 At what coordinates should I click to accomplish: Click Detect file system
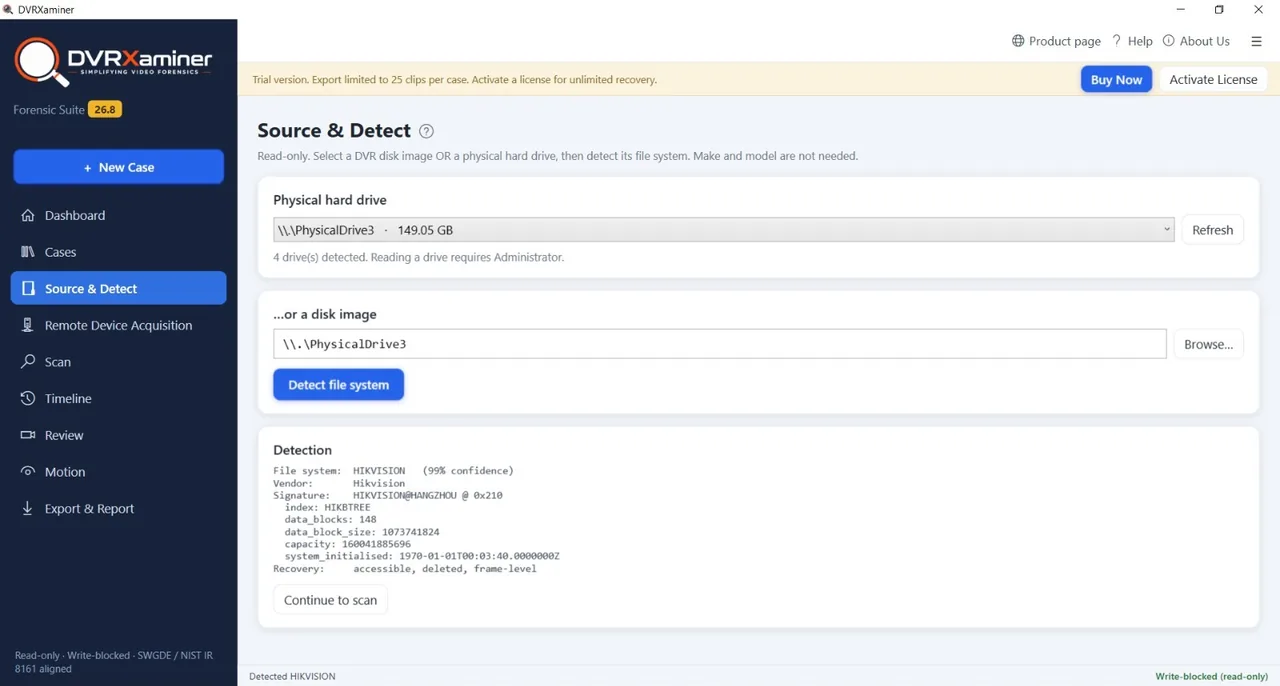tap(338, 385)
